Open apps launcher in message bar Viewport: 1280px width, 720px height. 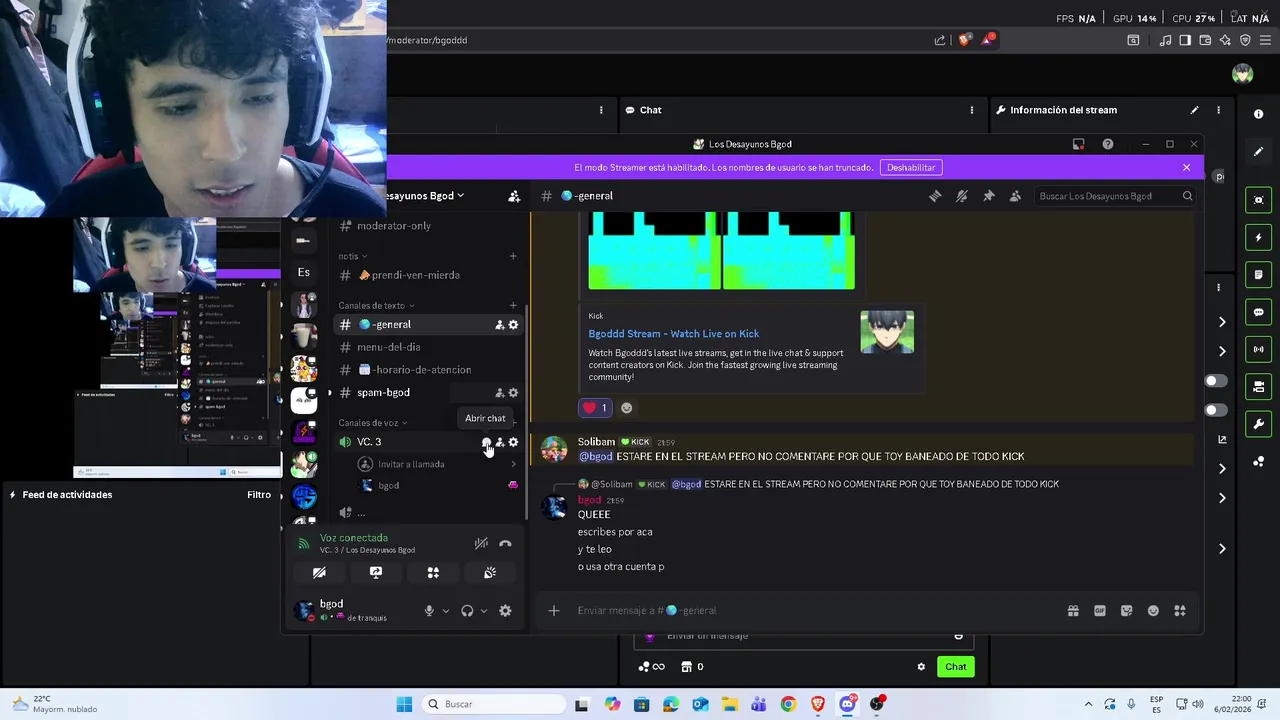point(1180,611)
